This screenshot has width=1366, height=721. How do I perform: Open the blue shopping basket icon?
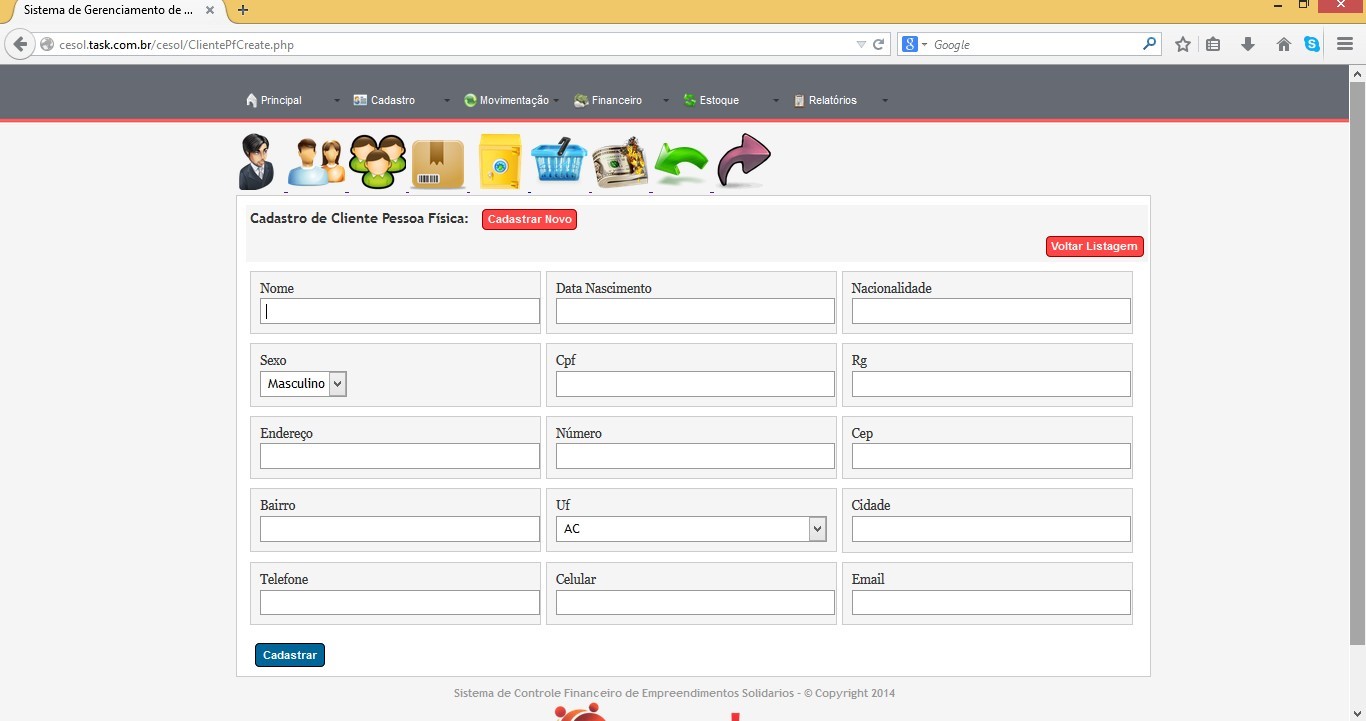(x=559, y=162)
